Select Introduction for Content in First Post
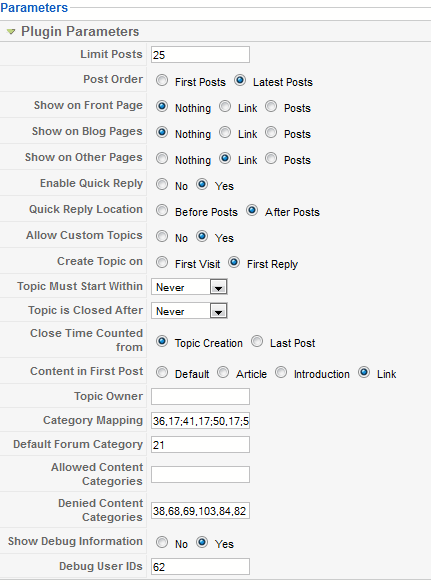 coord(281,372)
